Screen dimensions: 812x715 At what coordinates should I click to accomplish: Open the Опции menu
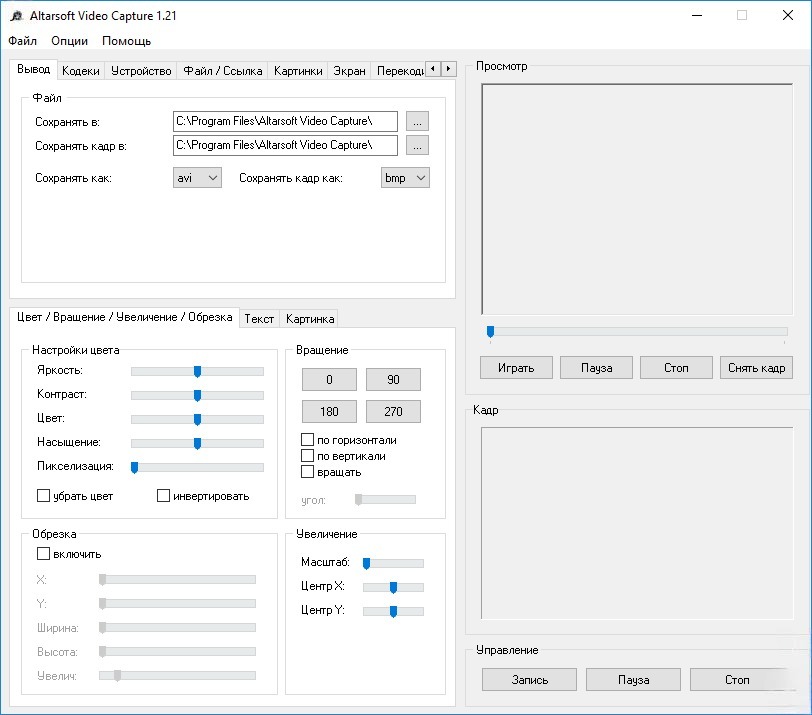pyautogui.click(x=69, y=41)
